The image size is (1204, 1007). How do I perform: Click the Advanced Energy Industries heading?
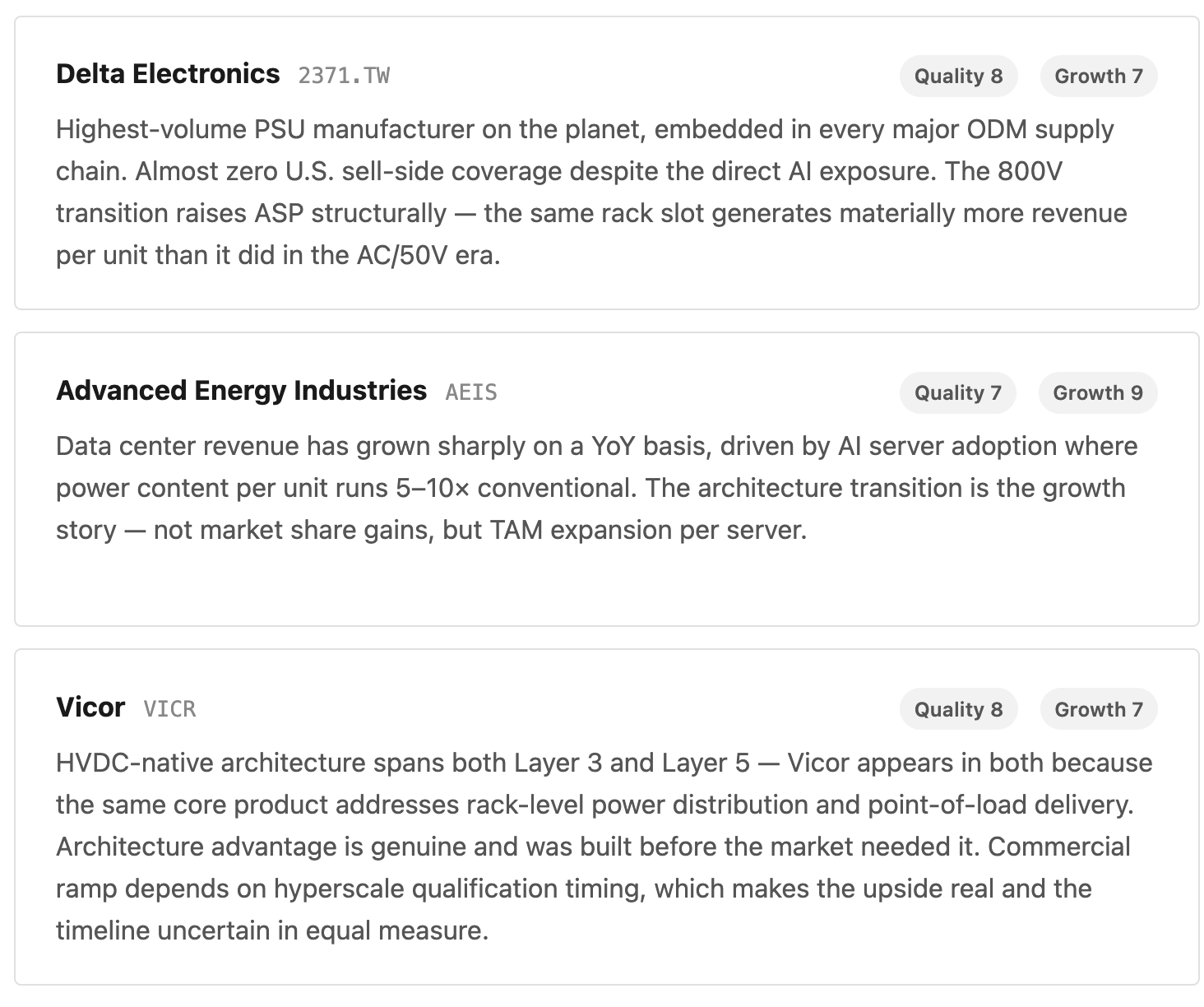[x=241, y=390]
